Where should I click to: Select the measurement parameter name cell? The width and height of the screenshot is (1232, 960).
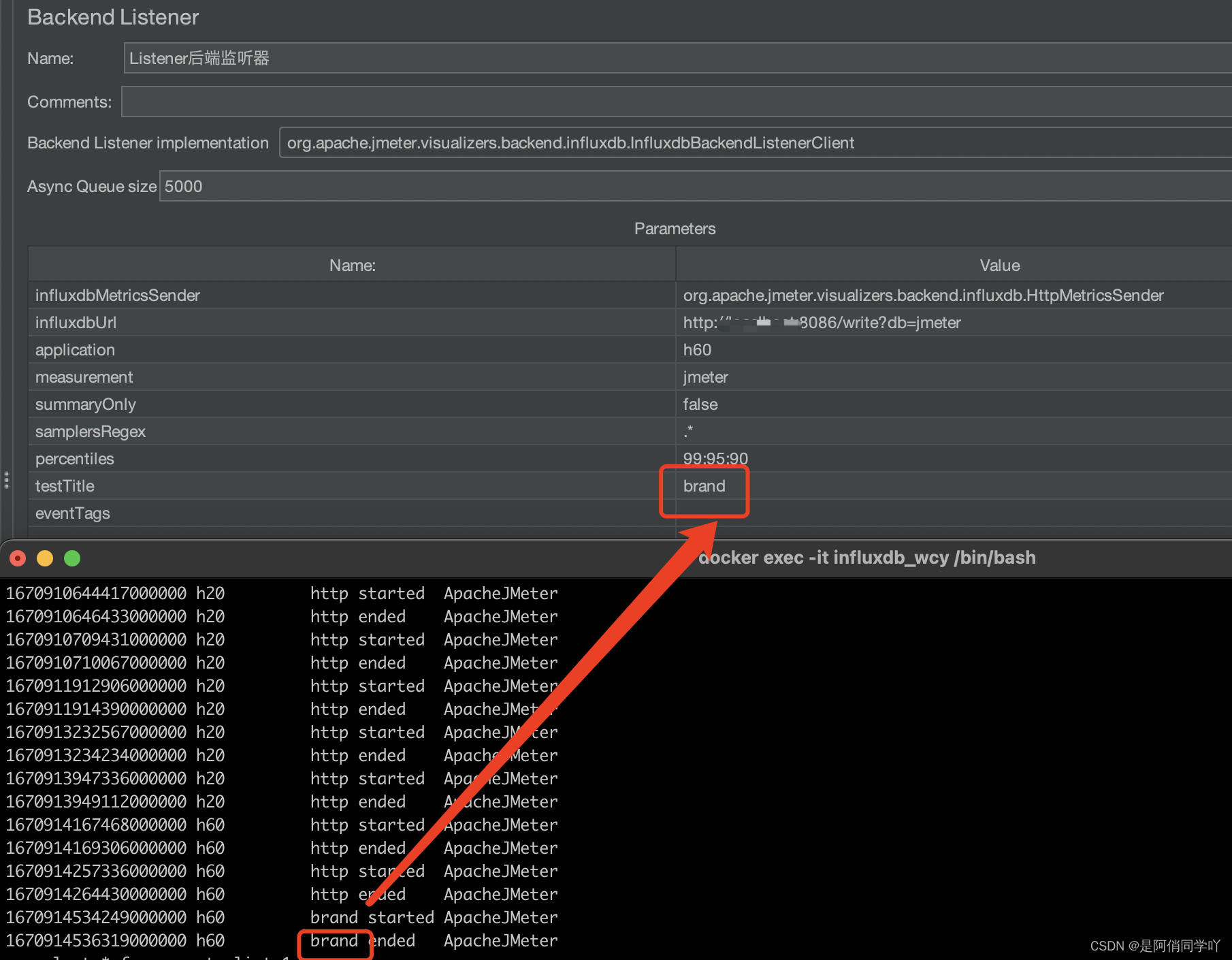click(x=352, y=377)
